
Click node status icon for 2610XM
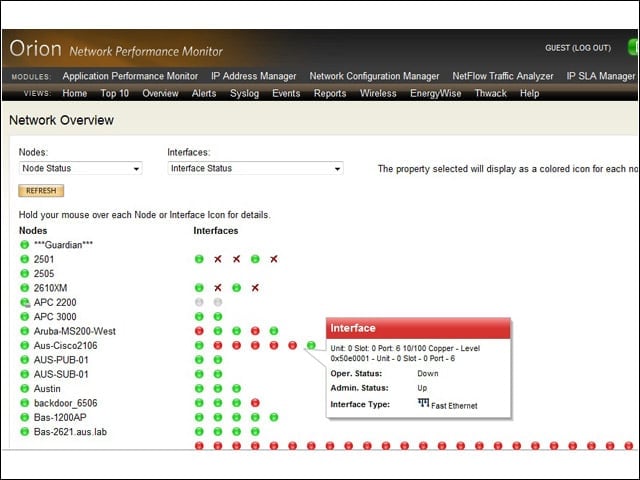click(x=24, y=287)
